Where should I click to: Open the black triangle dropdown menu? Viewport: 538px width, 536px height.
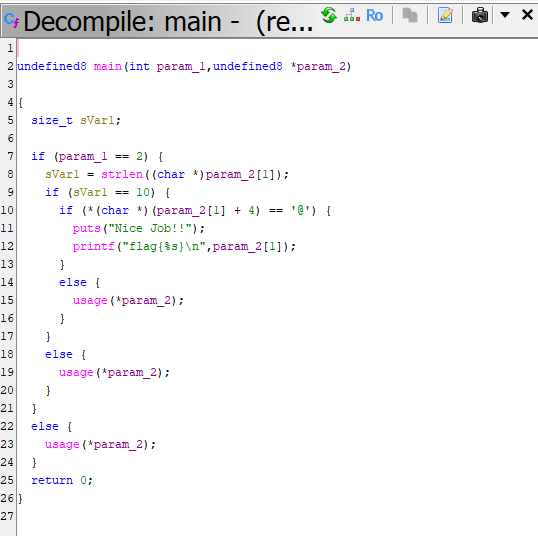(505, 15)
